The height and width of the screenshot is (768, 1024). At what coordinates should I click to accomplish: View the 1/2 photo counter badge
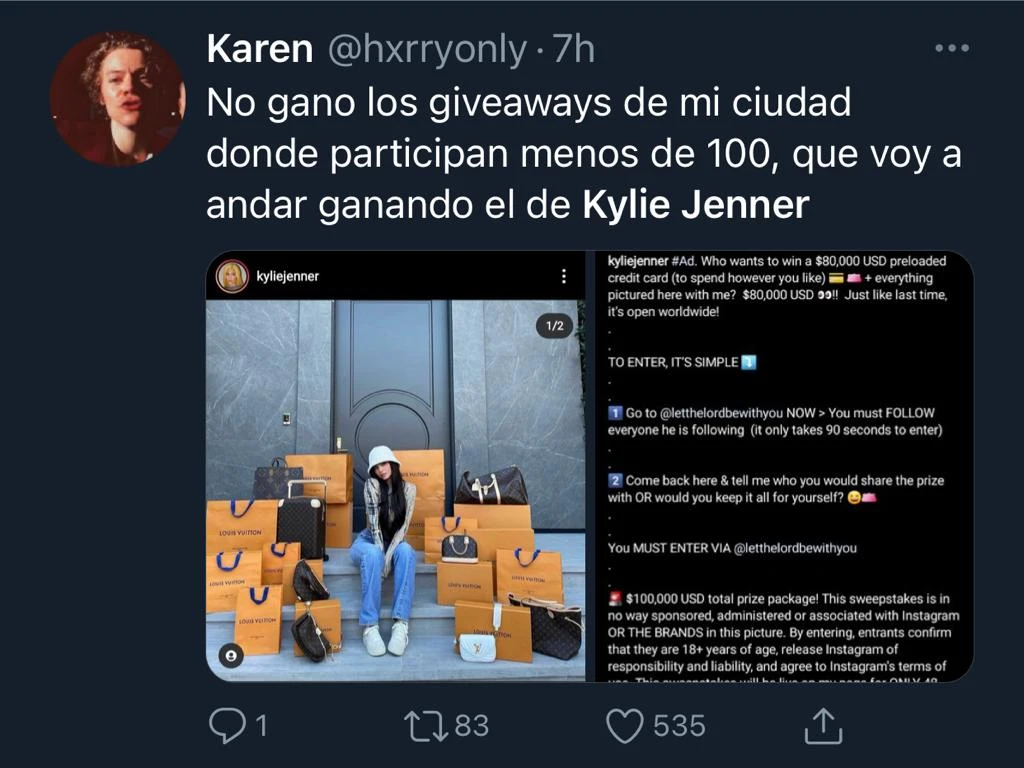(x=554, y=326)
